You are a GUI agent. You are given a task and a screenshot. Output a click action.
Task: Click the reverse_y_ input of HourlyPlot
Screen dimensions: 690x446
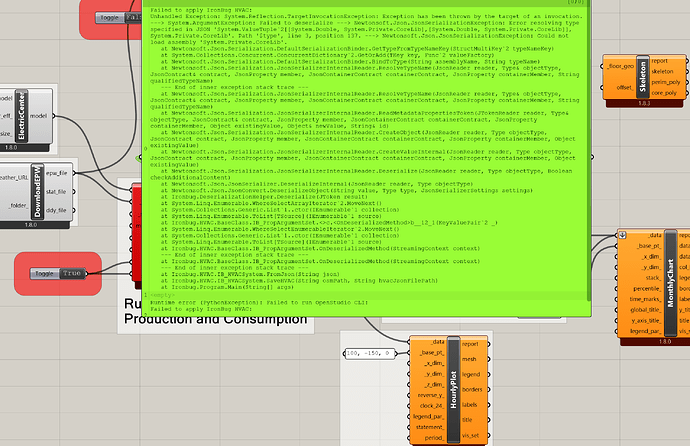click(x=432, y=395)
